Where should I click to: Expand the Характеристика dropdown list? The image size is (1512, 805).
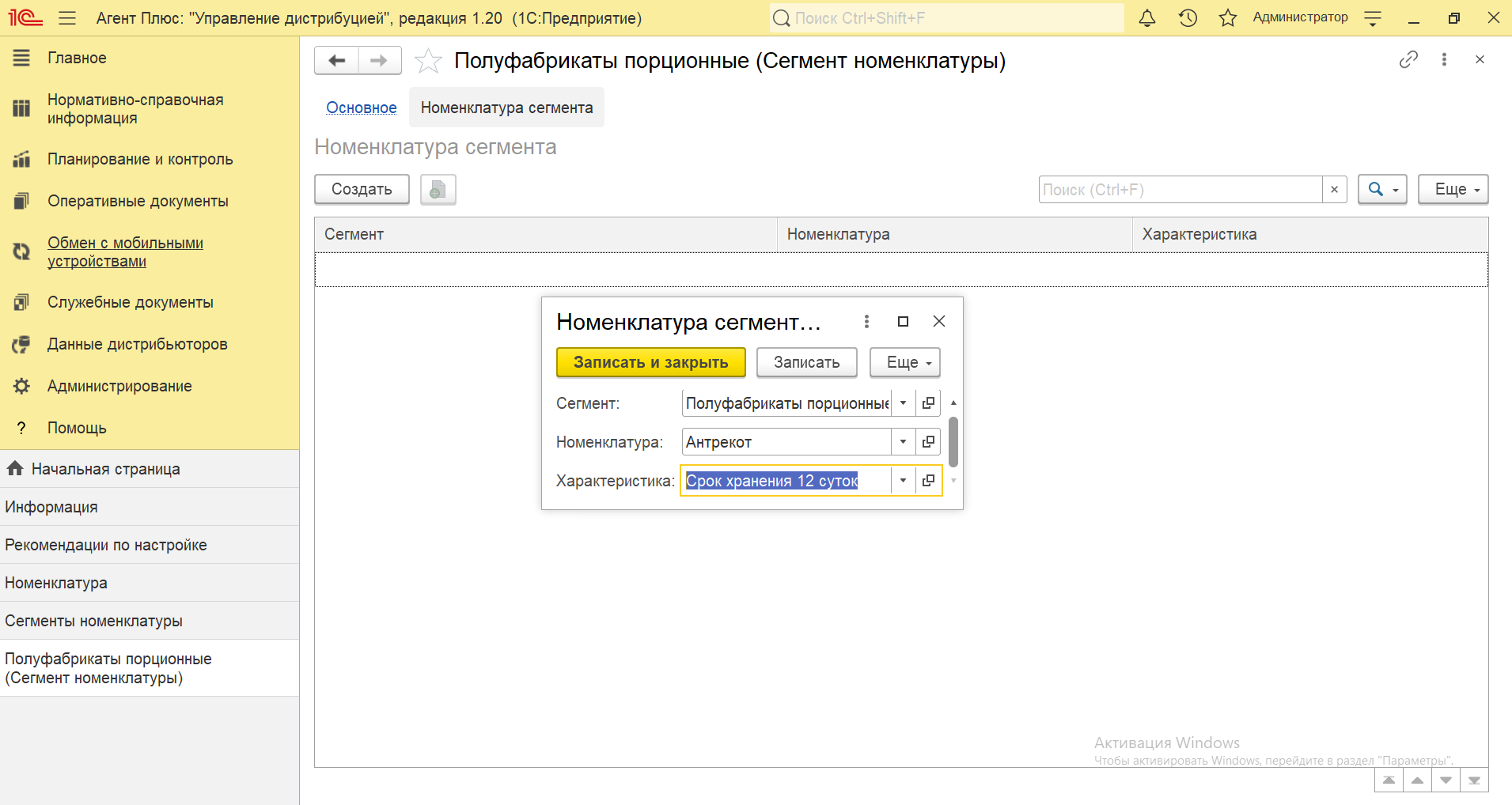903,481
